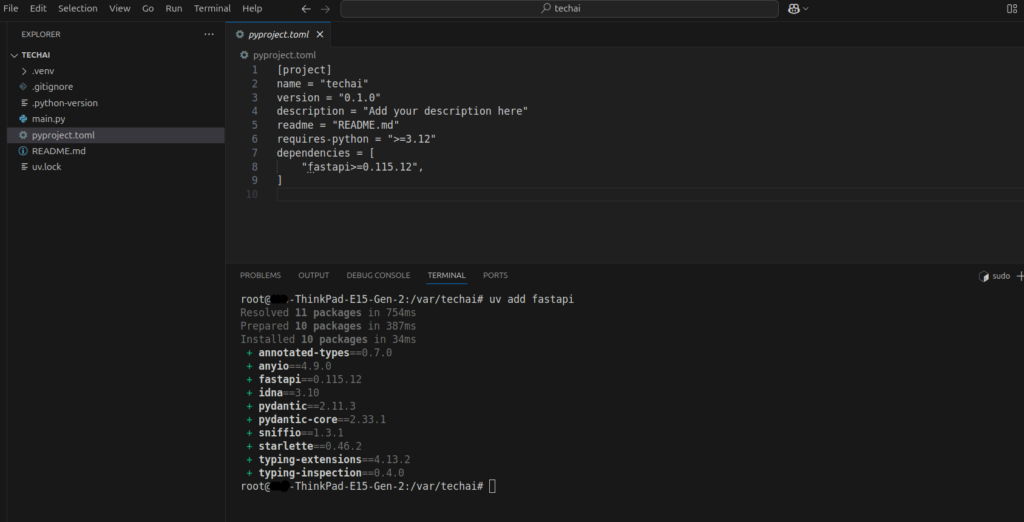Click the readme = "README.md" line
The height and width of the screenshot is (522, 1024).
pyautogui.click(x=338, y=125)
